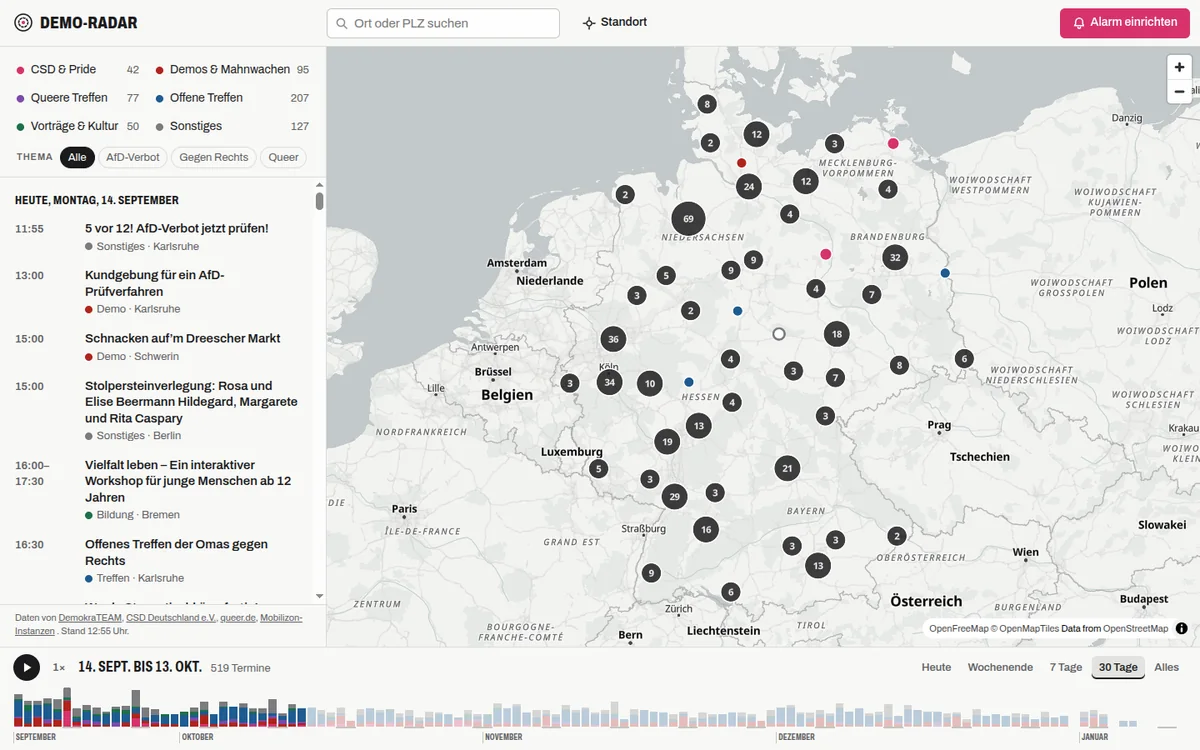Toggle Vorträge & Kultur category filter

point(77,126)
